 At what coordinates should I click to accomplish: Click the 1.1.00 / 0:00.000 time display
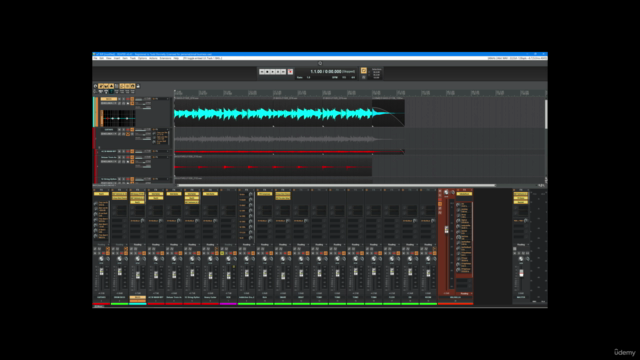[x=326, y=71]
